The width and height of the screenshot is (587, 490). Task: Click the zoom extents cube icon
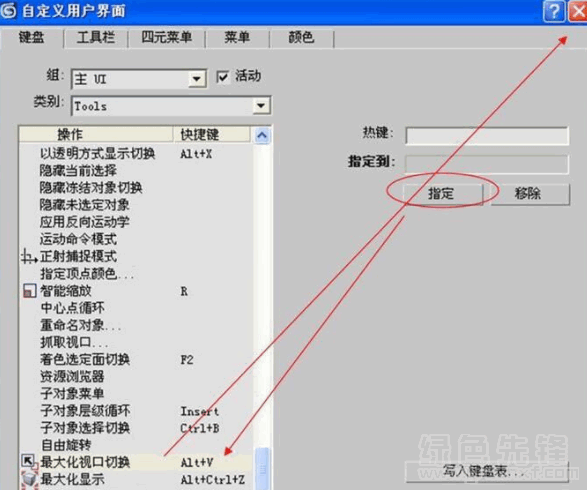[29, 480]
